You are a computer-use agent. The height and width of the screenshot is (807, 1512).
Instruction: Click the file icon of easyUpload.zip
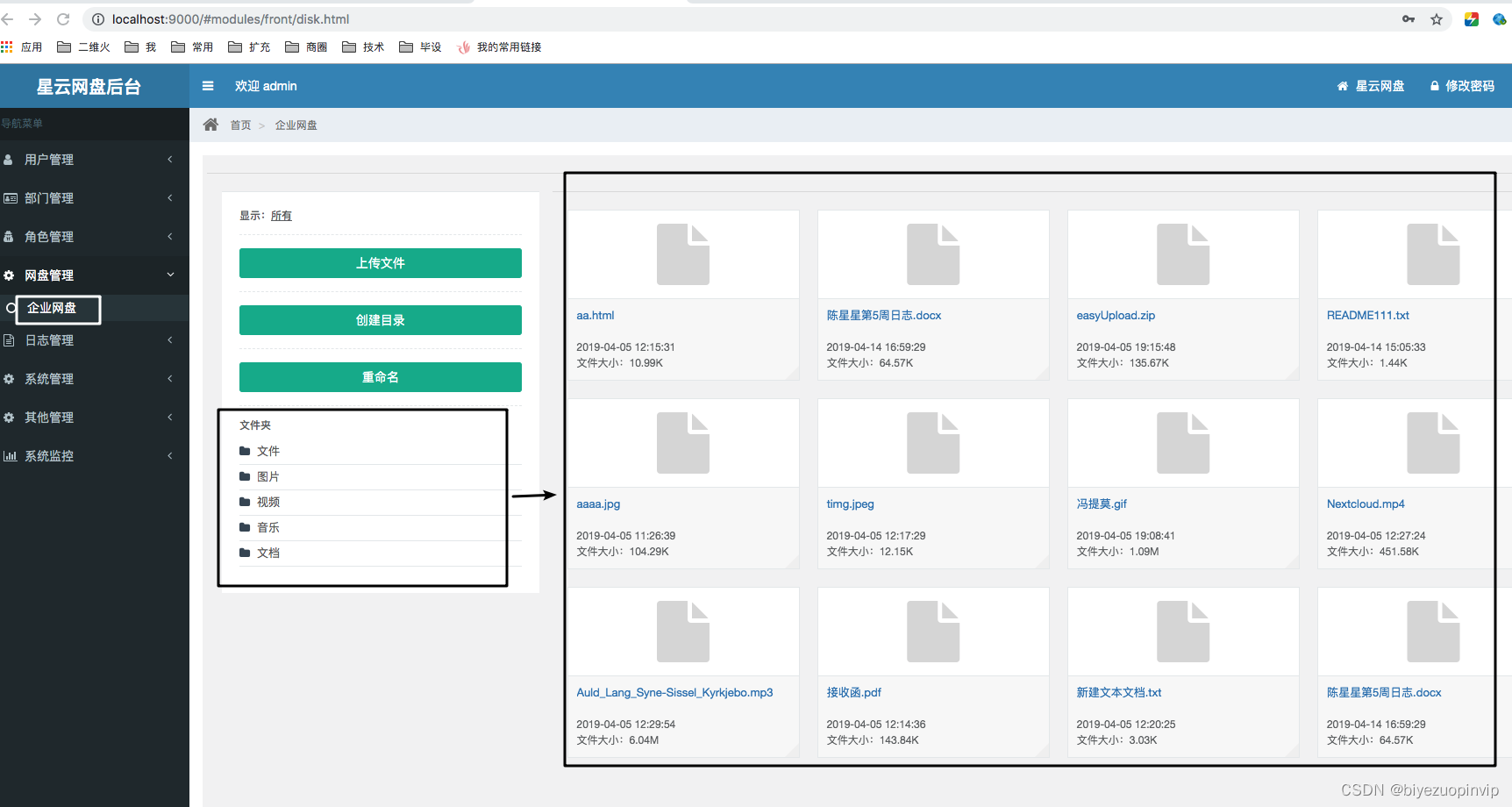click(1183, 254)
